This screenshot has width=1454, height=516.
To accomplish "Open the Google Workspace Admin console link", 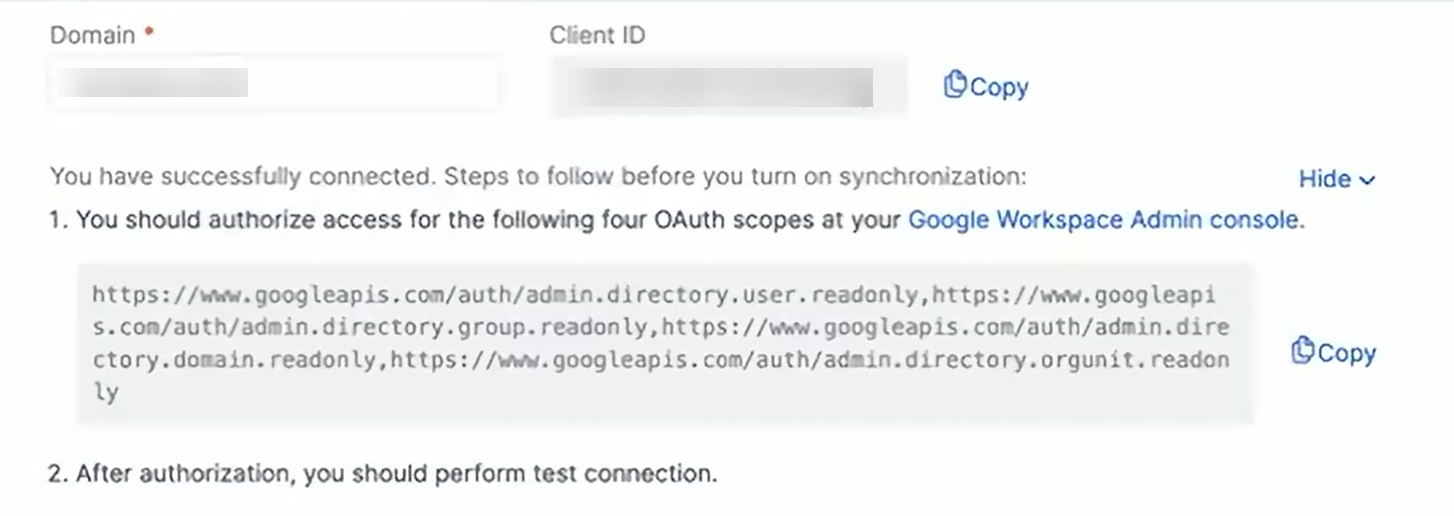I will (x=1104, y=220).
